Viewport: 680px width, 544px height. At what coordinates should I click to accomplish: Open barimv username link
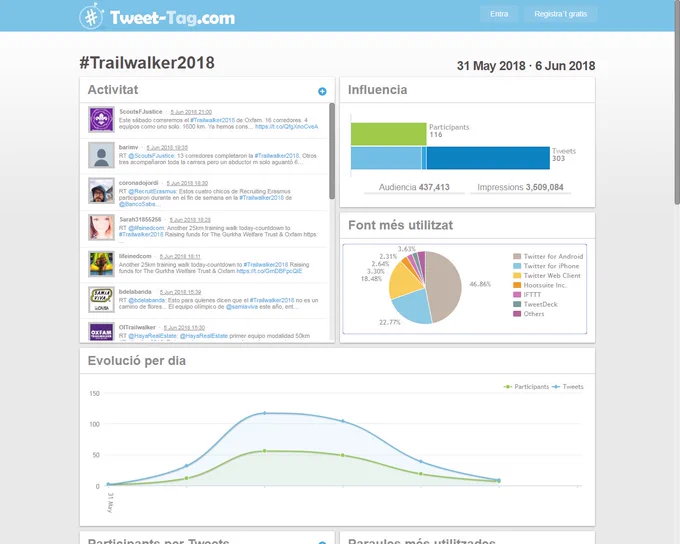click(128, 147)
